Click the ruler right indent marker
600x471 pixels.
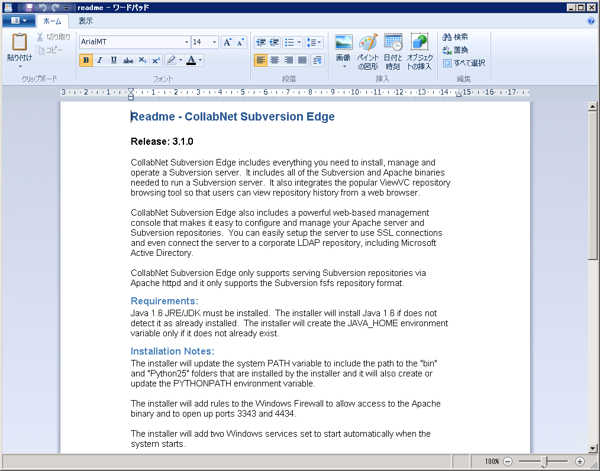[x=458, y=94]
